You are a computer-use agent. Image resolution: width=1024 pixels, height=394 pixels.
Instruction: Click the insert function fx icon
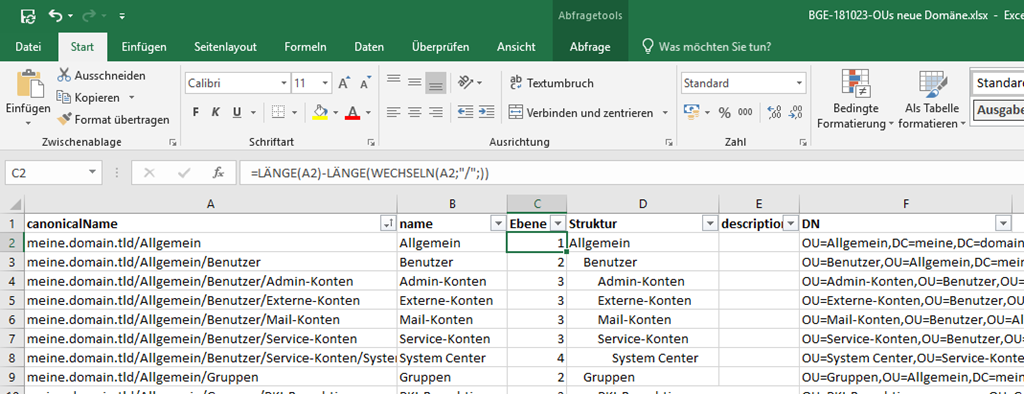pos(219,173)
